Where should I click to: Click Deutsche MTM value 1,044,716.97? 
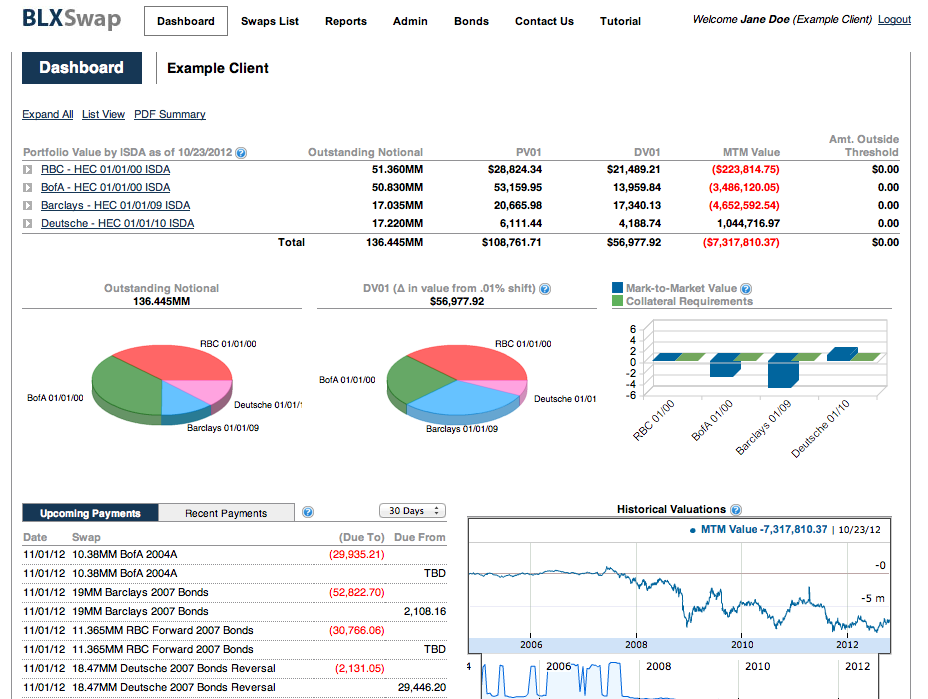pos(748,224)
